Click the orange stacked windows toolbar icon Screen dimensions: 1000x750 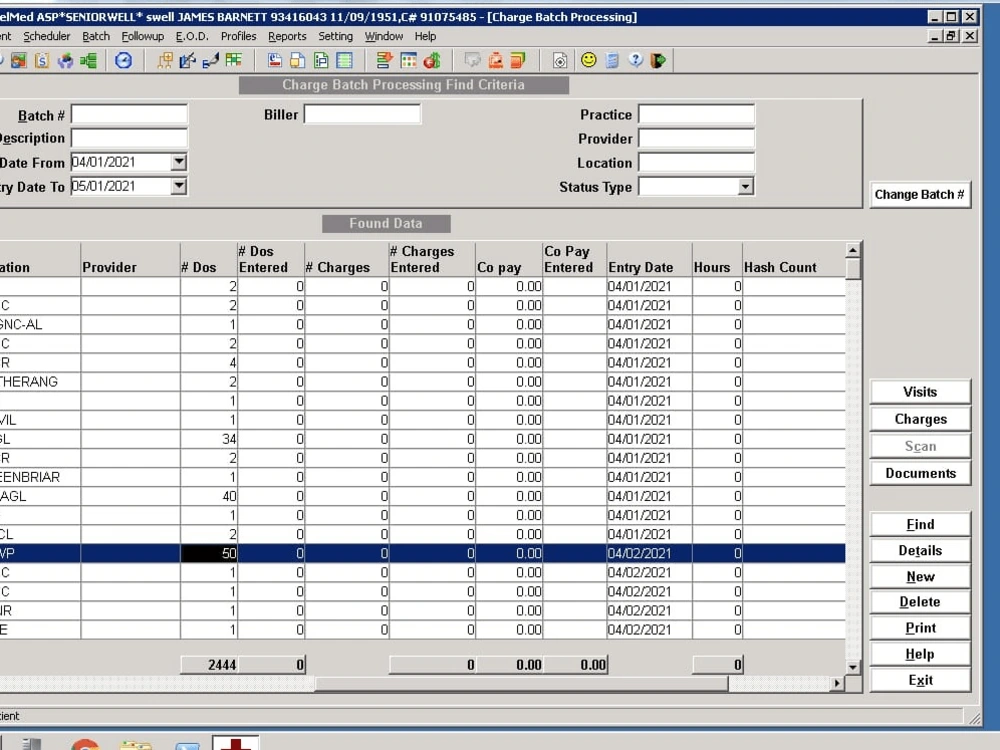pyautogui.click(x=518, y=61)
